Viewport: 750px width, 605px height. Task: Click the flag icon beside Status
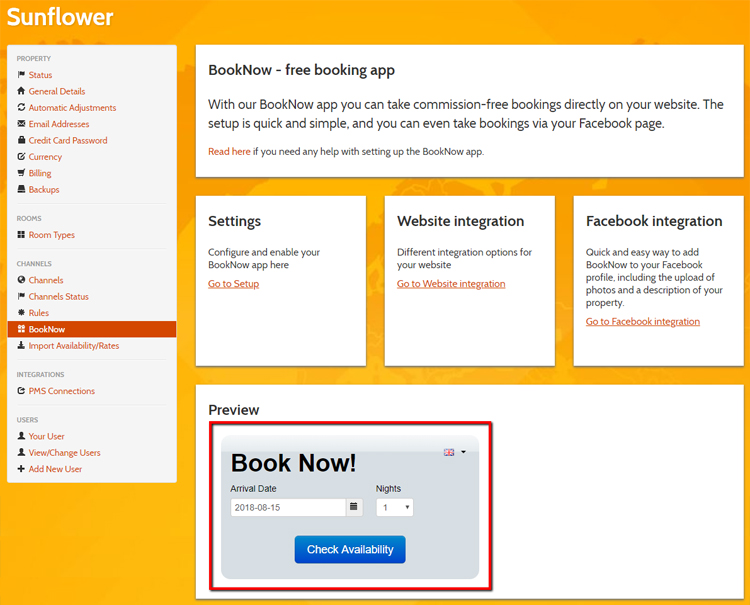(x=21, y=75)
